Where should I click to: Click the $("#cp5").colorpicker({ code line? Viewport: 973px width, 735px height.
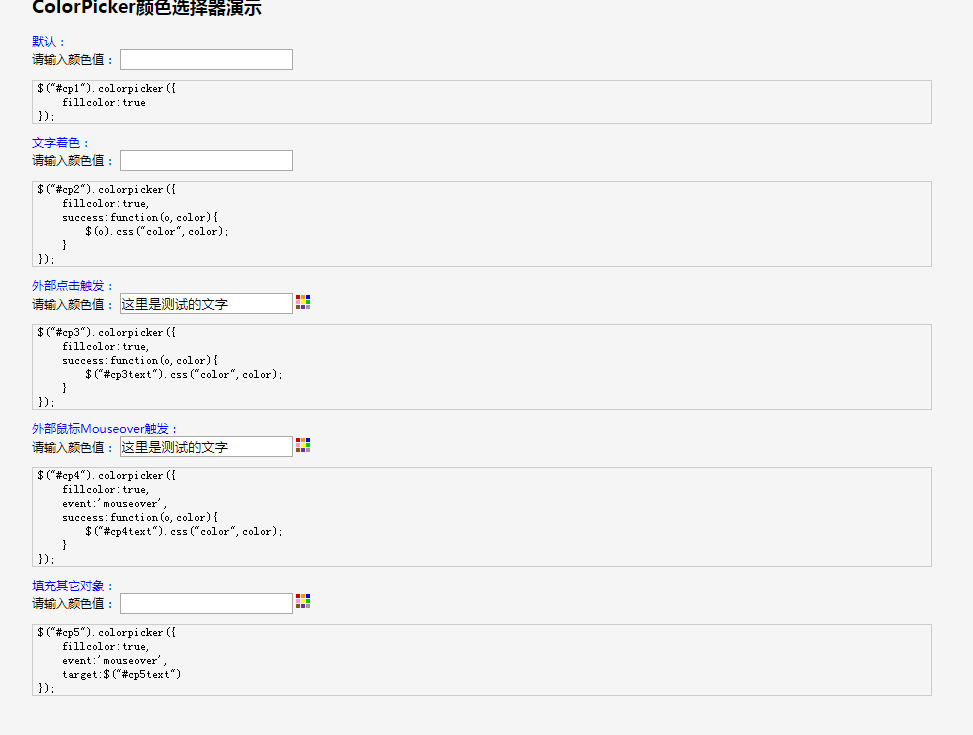click(x=107, y=633)
